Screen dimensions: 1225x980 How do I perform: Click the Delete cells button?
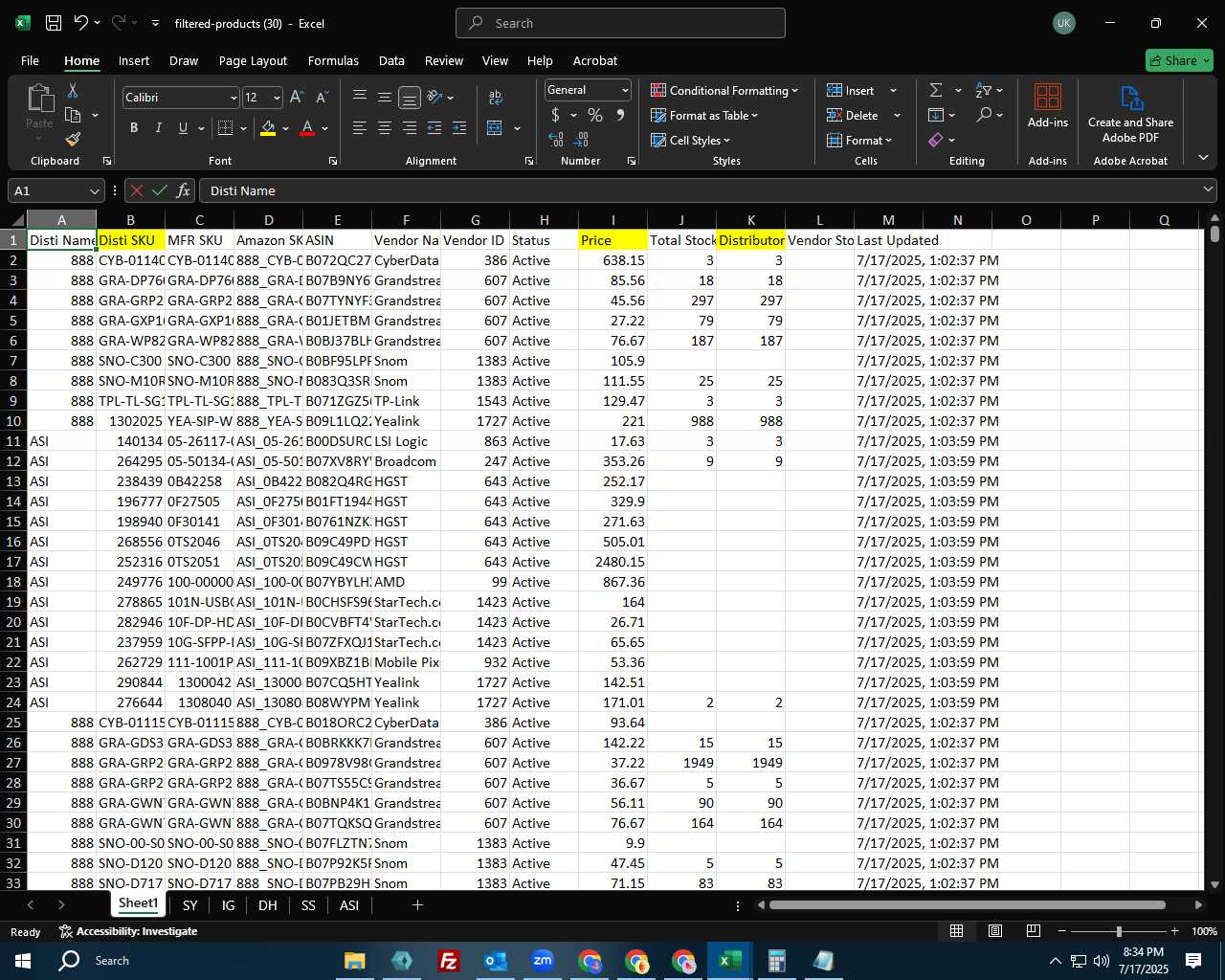(x=853, y=115)
